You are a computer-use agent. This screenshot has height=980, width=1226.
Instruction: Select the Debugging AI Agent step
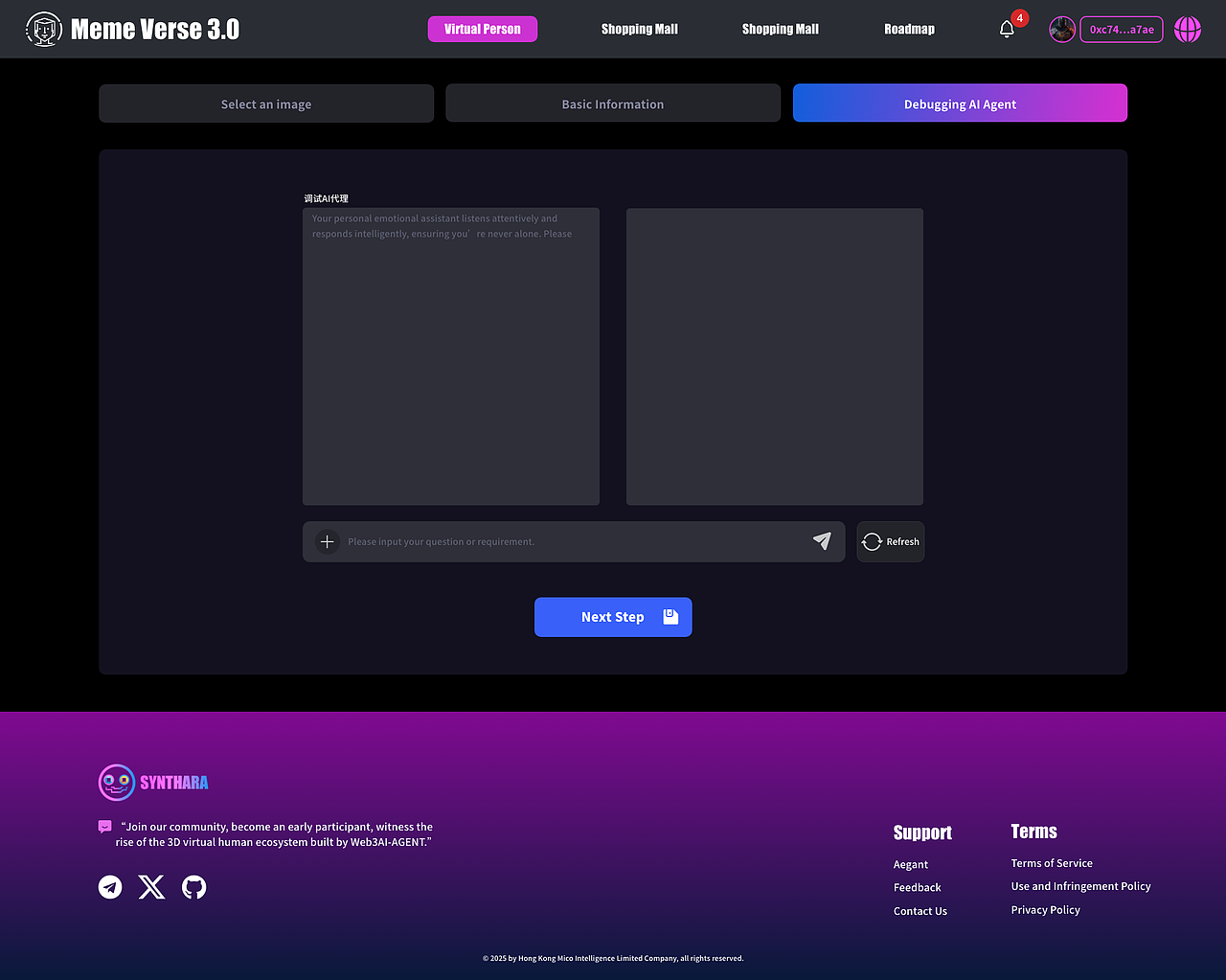point(960,103)
